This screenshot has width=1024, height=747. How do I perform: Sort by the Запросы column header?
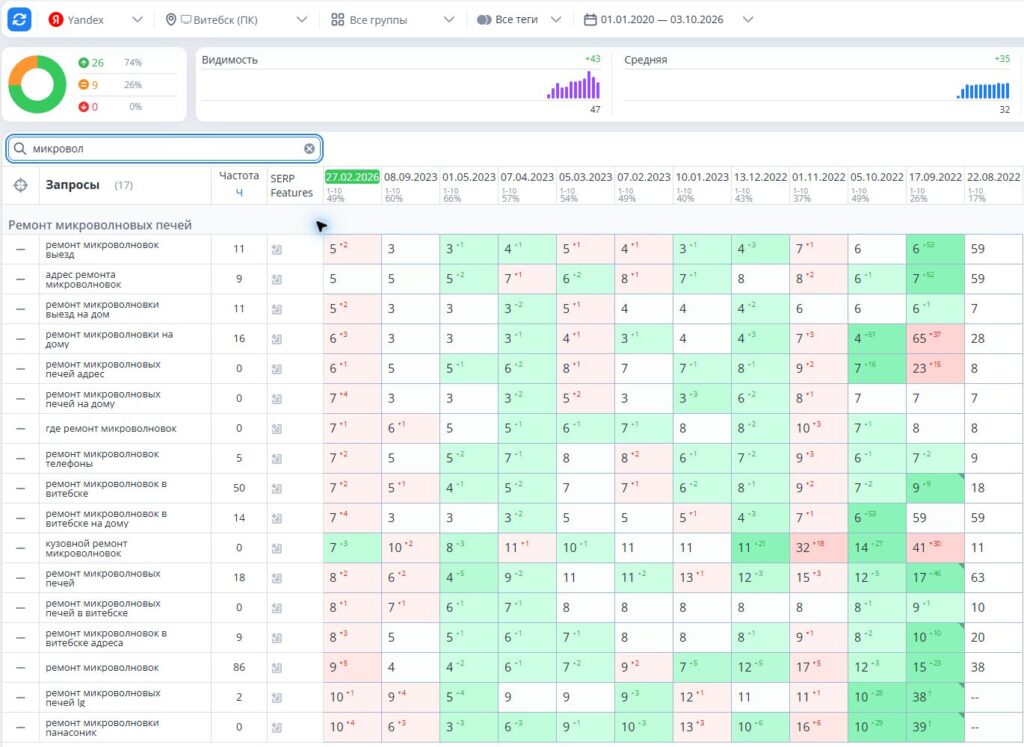tap(72, 185)
